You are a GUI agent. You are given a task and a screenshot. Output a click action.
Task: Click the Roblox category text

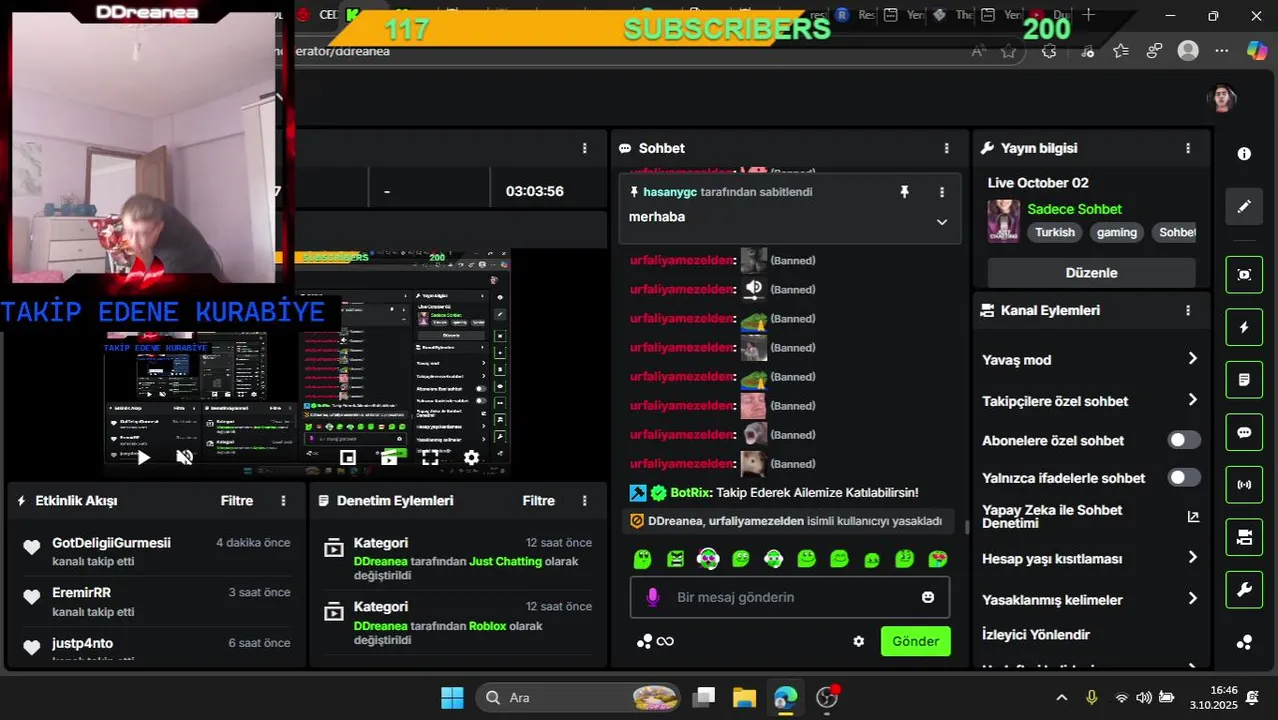(487, 626)
